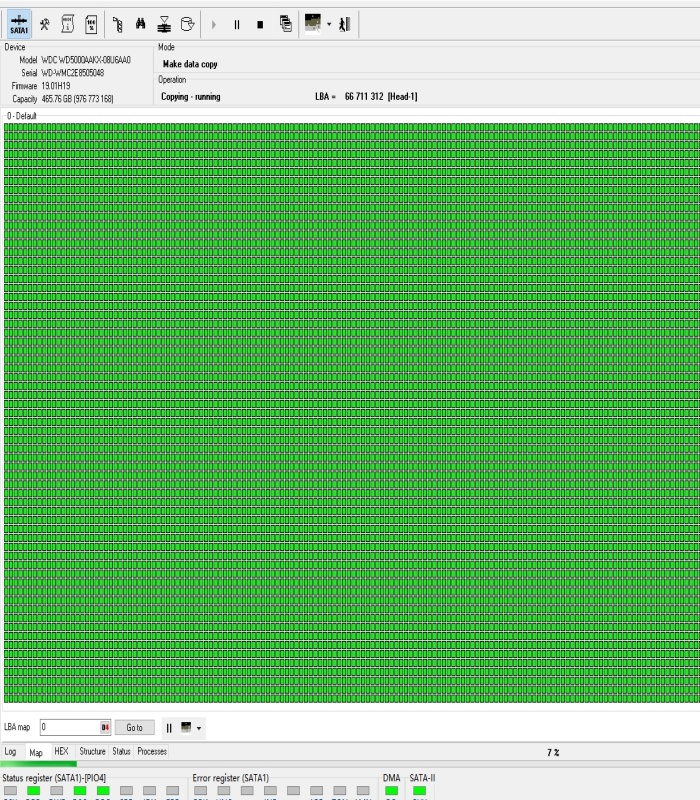The height and width of the screenshot is (800, 700).
Task: Pause the running copy task
Action: [237, 24]
